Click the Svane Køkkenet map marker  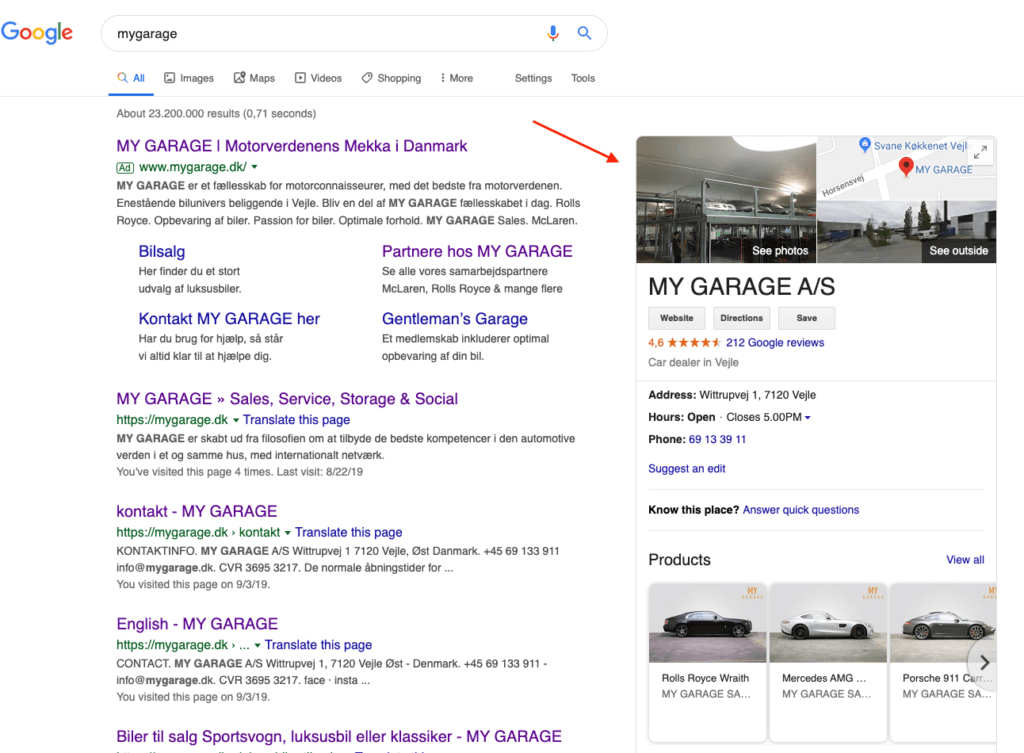point(865,145)
